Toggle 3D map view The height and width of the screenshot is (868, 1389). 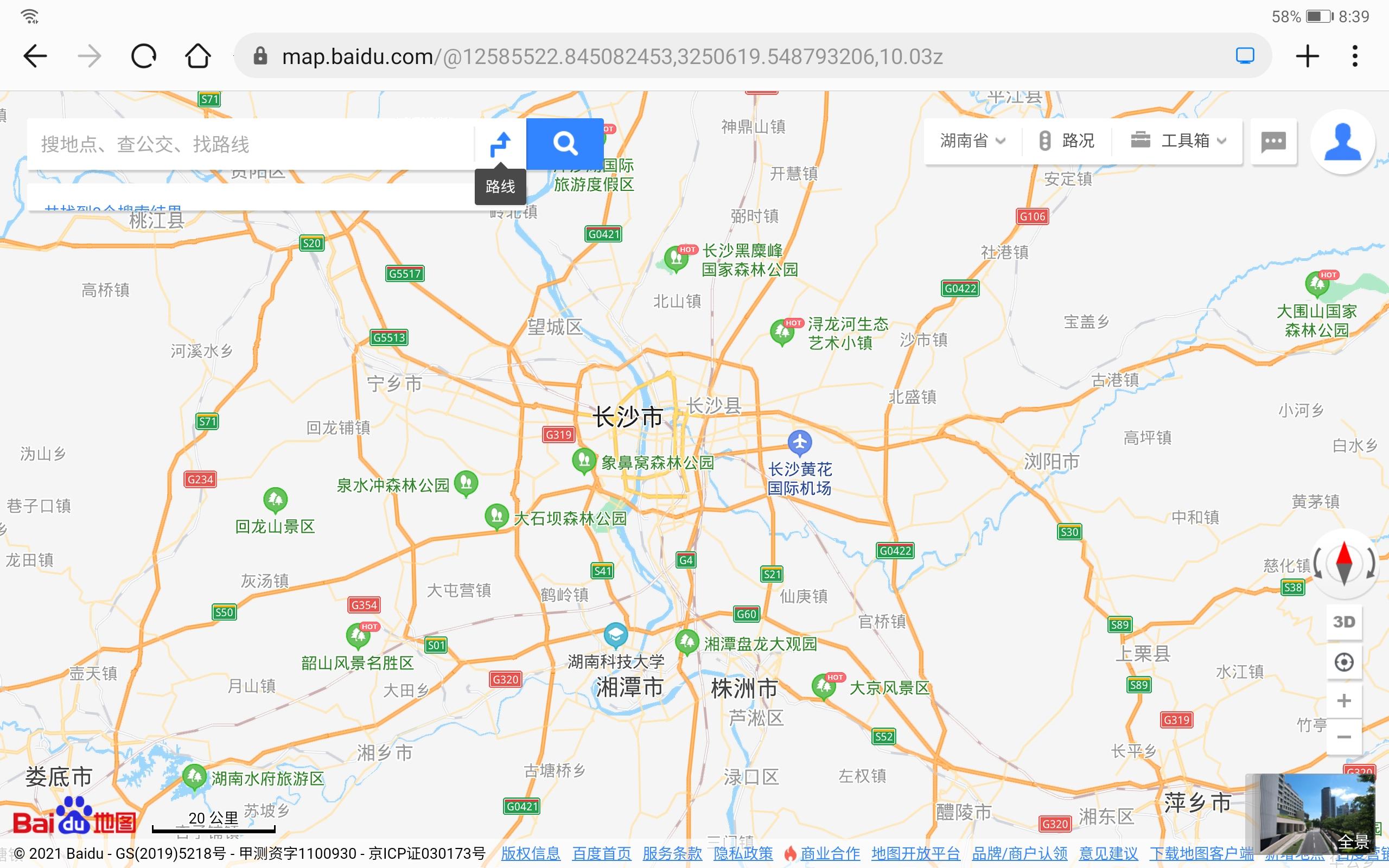(x=1343, y=622)
